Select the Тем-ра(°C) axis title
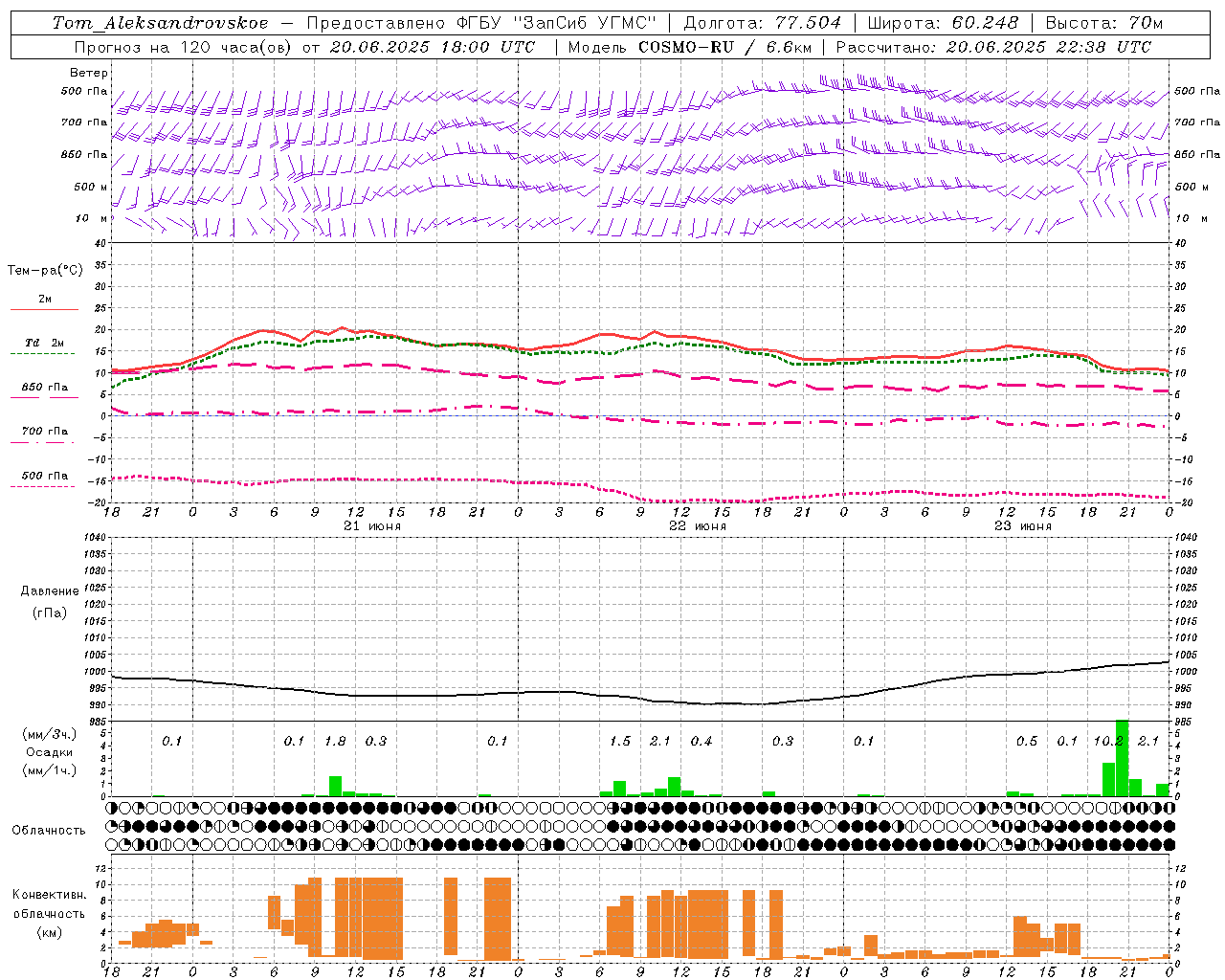1225x980 pixels. pos(45,271)
